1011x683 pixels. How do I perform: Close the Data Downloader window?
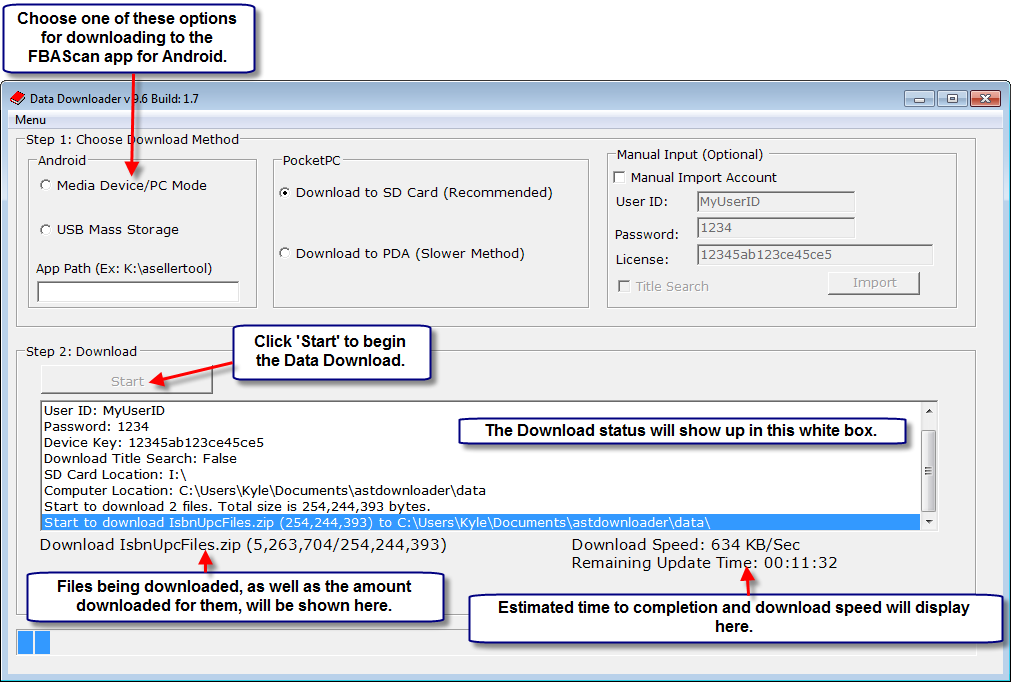[x=985, y=99]
